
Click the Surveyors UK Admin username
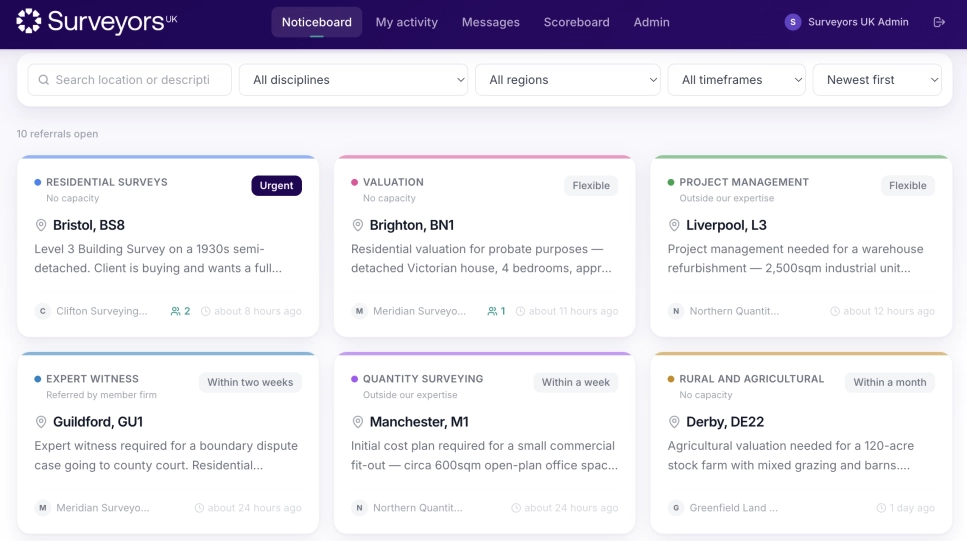point(858,22)
